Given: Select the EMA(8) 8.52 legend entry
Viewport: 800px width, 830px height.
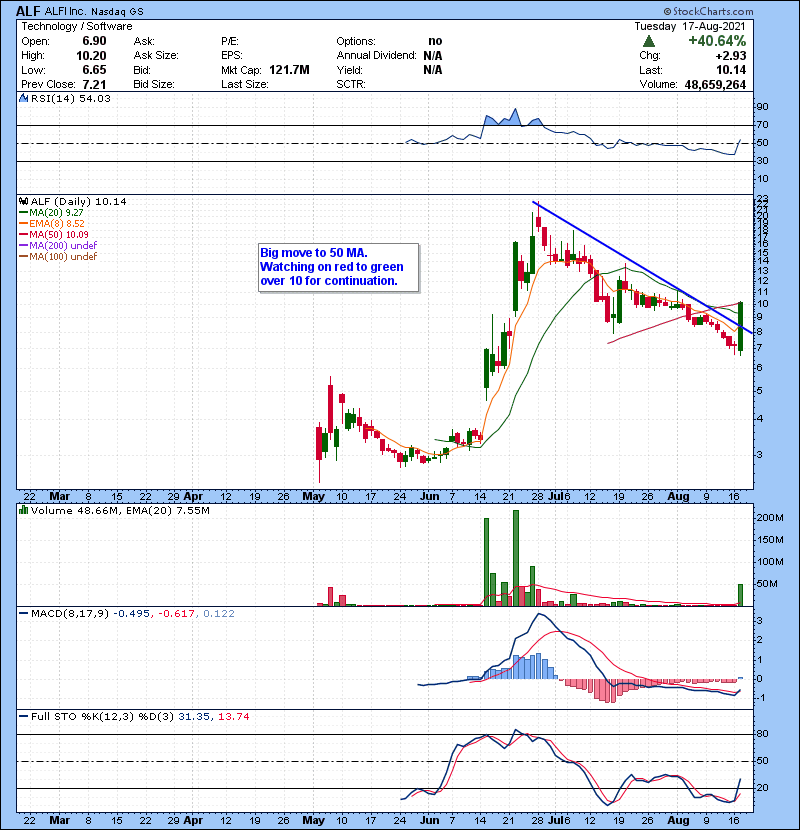Looking at the screenshot, I should (52, 223).
